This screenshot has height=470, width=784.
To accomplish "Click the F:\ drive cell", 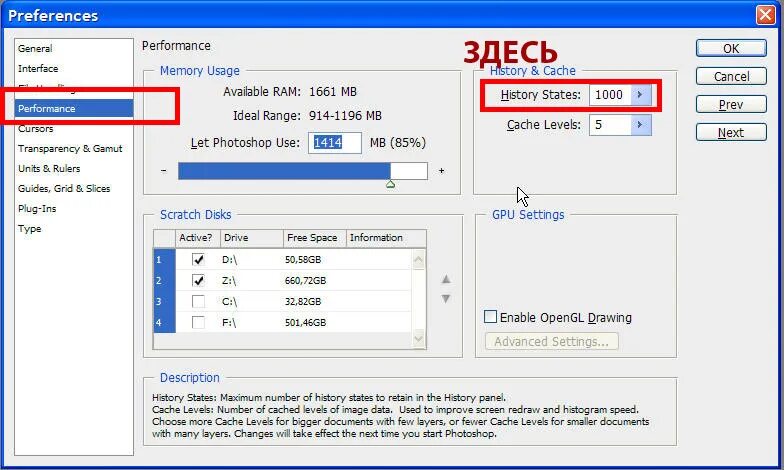I will point(229,322).
